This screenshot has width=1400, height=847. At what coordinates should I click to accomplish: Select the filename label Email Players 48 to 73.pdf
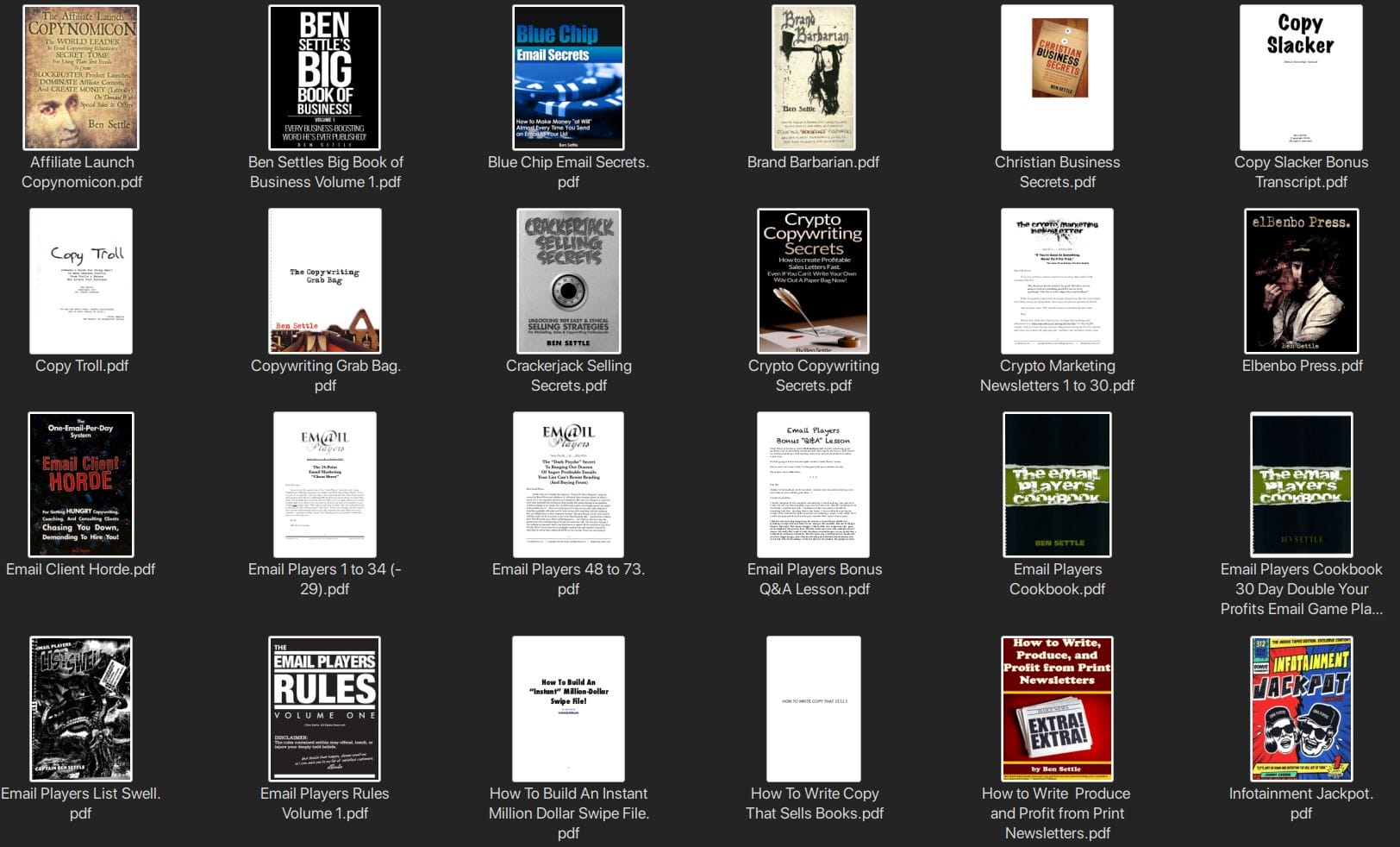click(x=568, y=580)
